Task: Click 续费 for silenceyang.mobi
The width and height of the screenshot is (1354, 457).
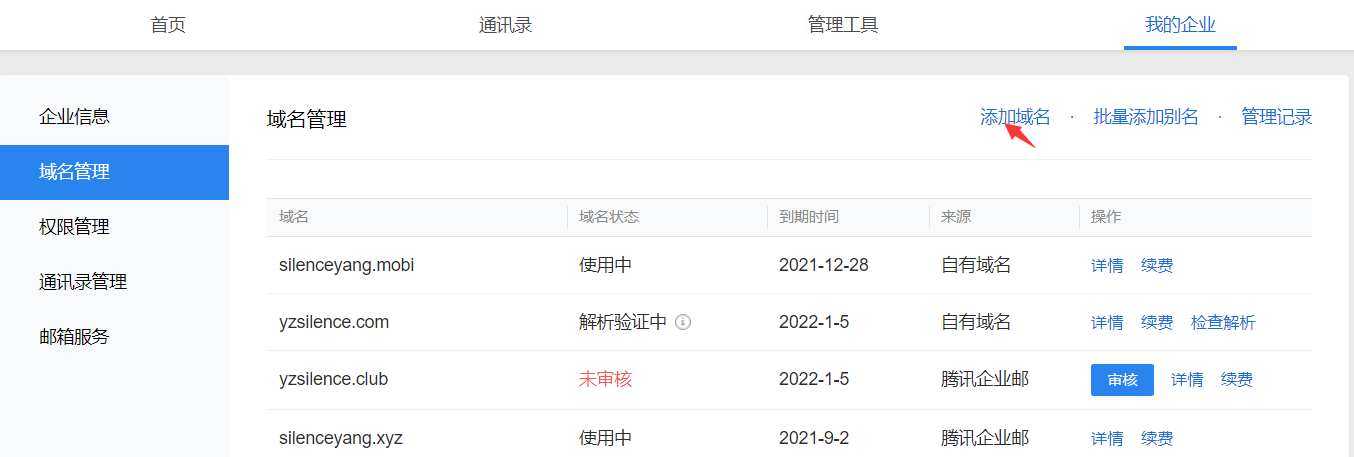Action: pos(1157,266)
